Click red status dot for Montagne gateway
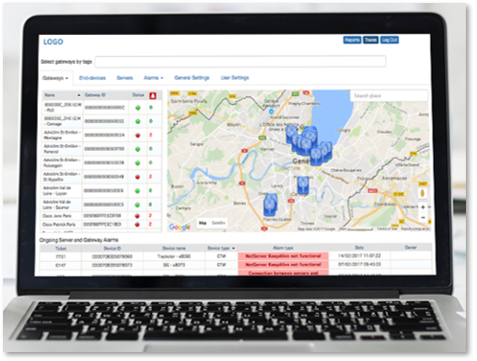This screenshot has width=477, height=361. tap(138, 135)
